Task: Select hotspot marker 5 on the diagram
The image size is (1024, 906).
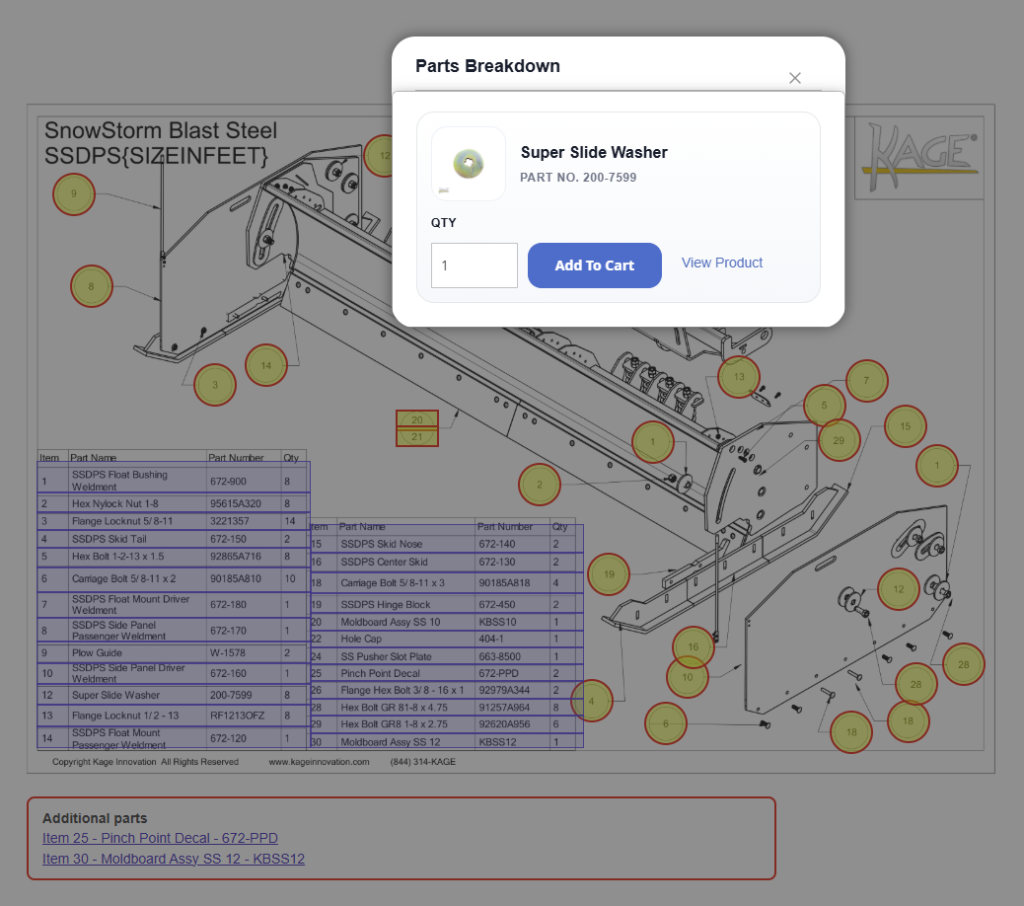Action: [824, 406]
